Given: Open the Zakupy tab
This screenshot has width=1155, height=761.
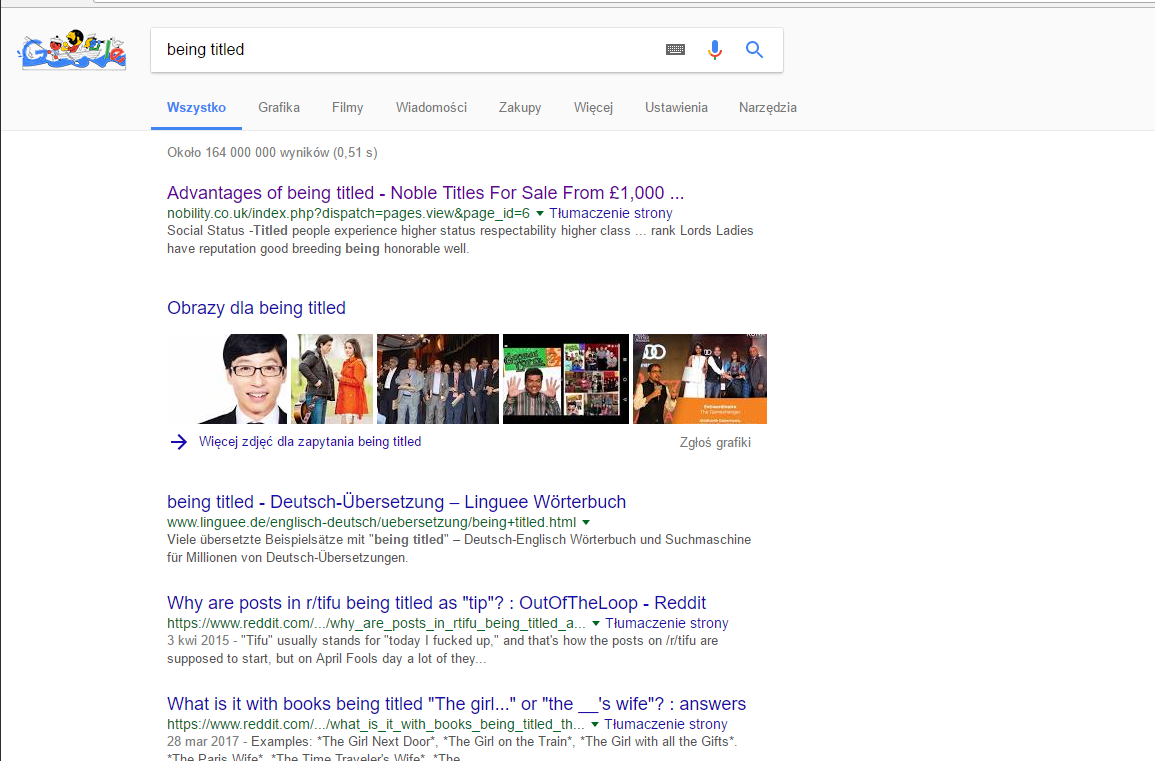Looking at the screenshot, I should (520, 108).
